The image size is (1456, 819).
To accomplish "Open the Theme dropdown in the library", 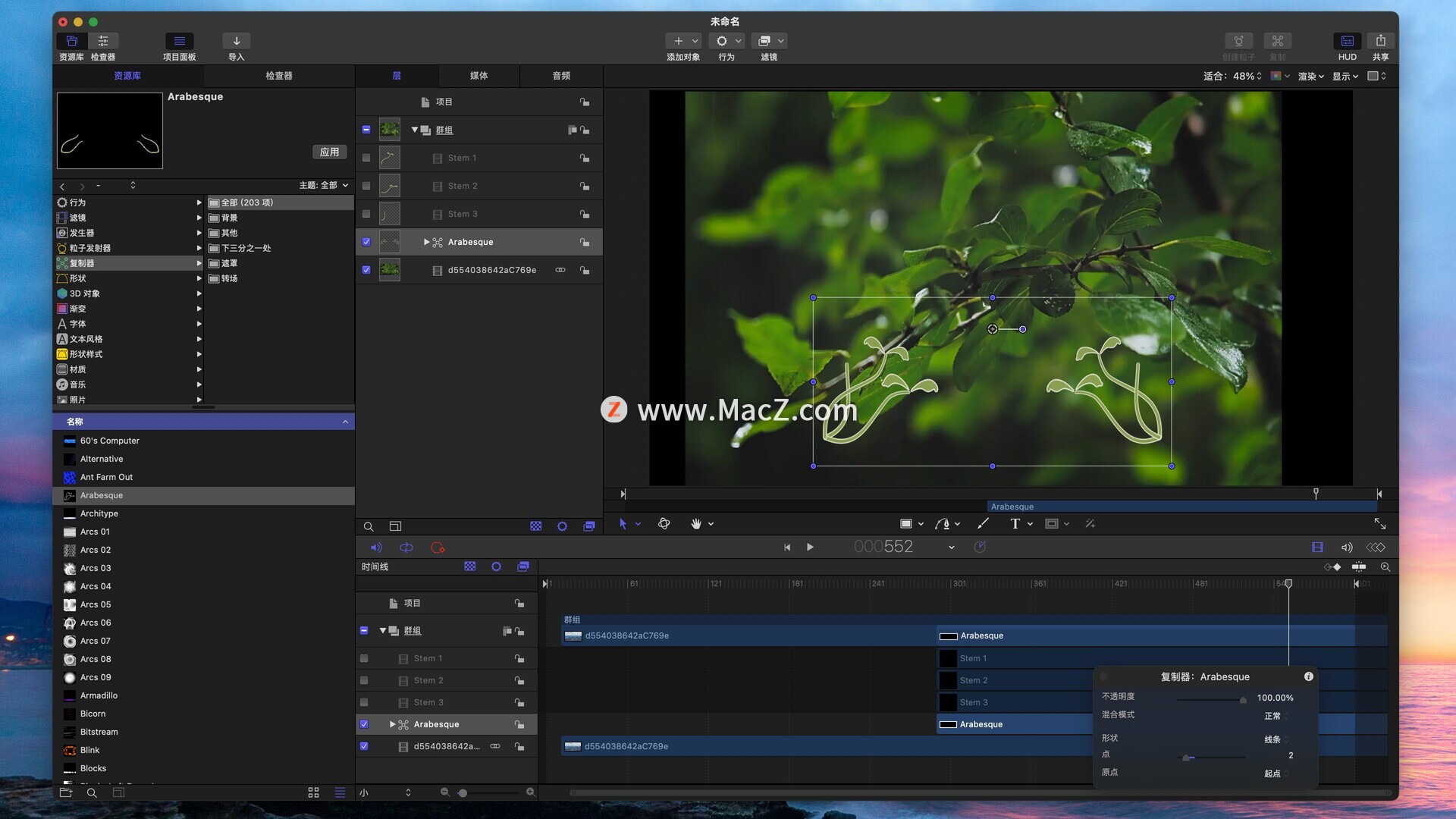I will (324, 185).
